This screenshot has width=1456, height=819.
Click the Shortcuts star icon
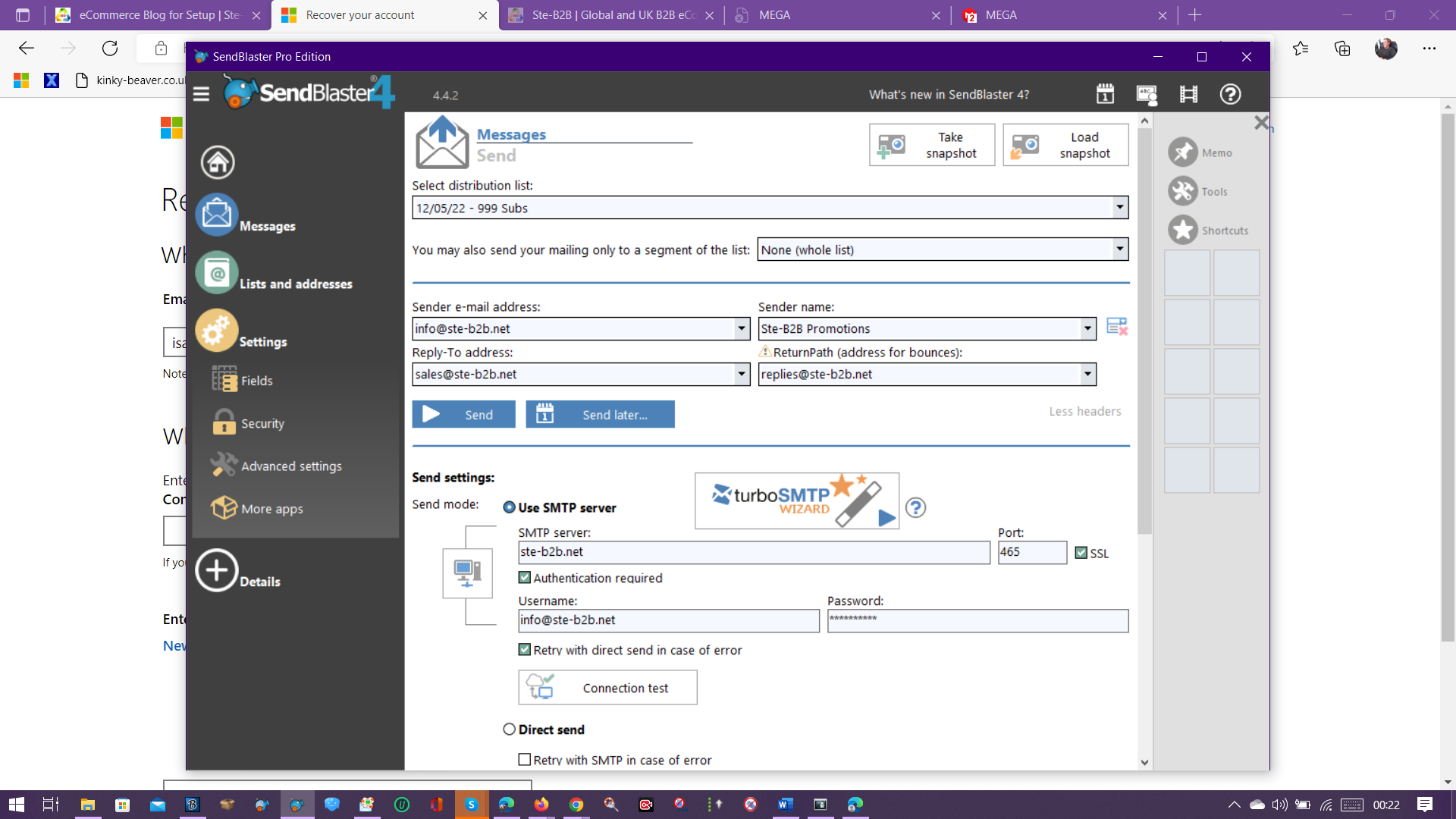[1182, 231]
